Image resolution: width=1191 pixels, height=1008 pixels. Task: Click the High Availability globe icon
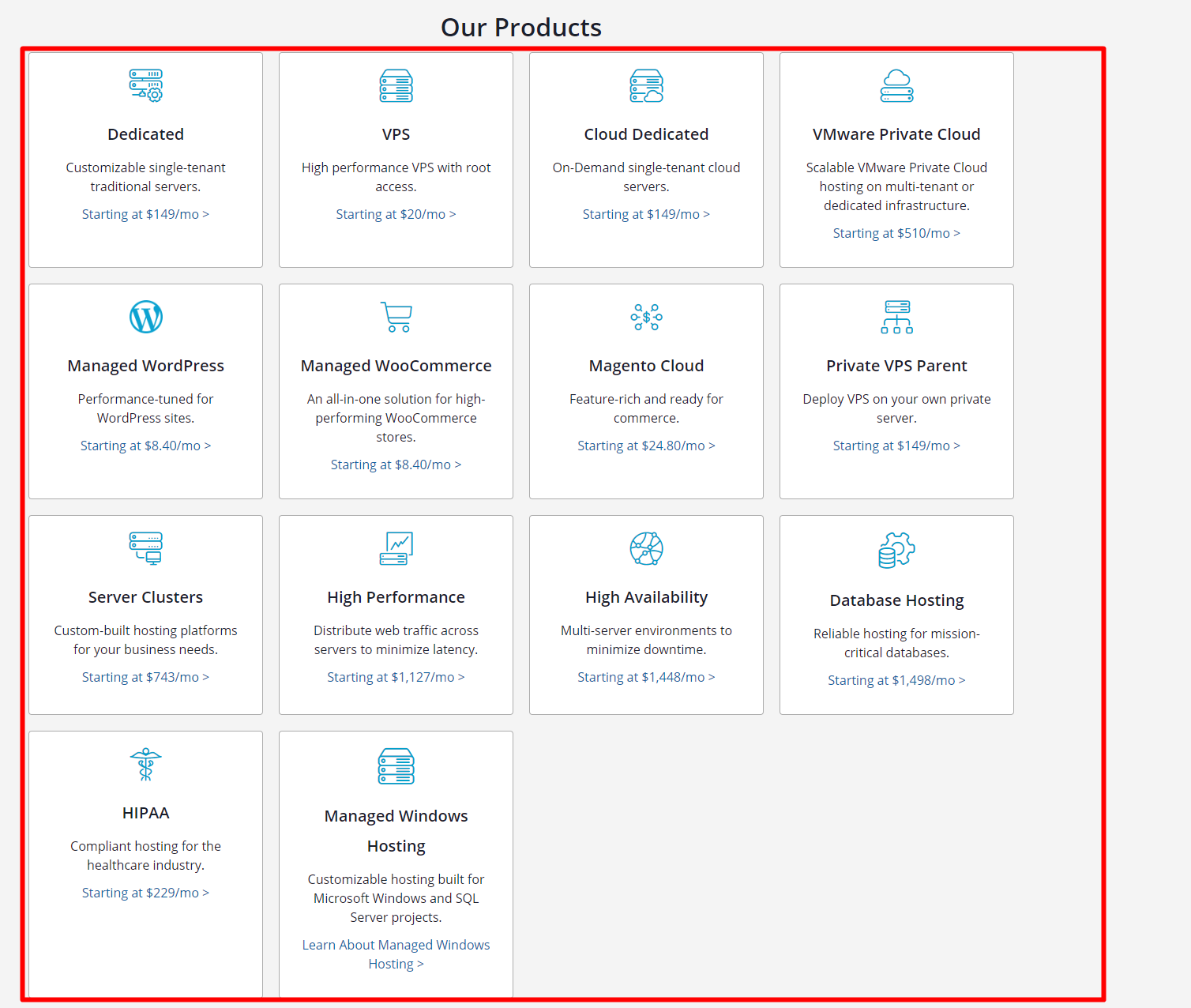[x=646, y=548]
